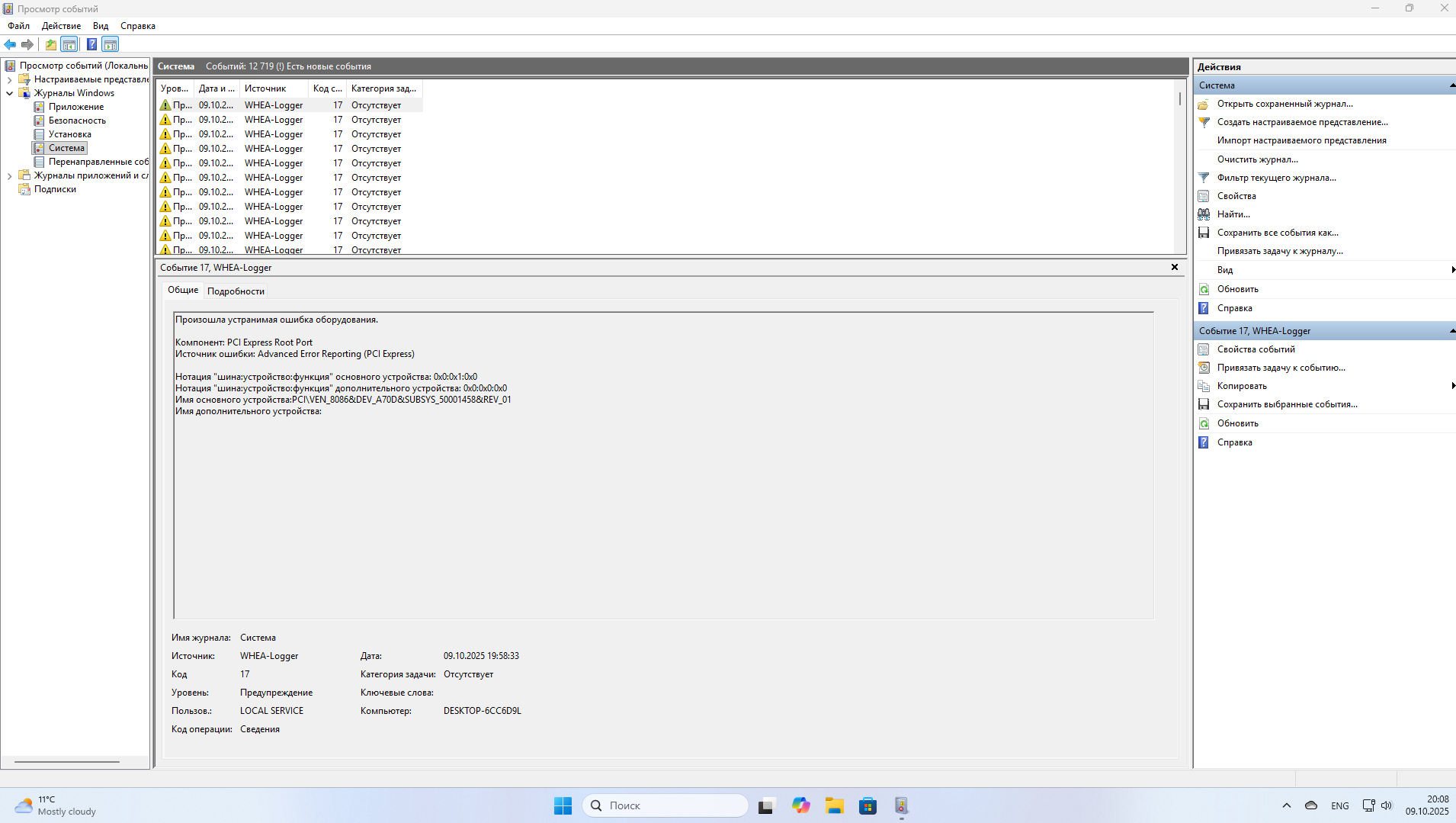Click the Back arrow toolbar icon

(10, 44)
